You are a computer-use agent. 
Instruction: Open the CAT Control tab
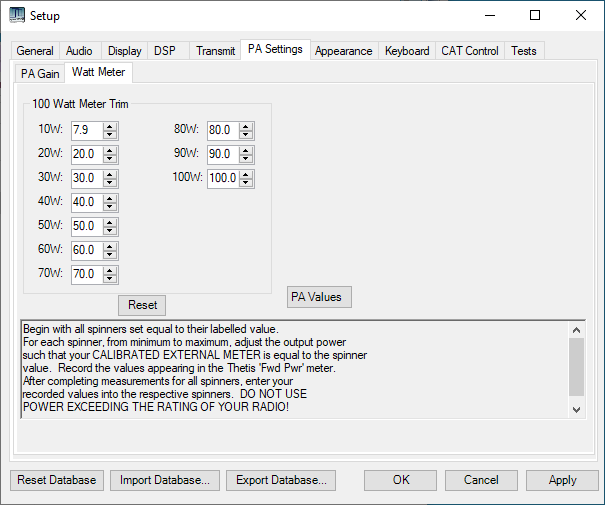tap(470, 51)
